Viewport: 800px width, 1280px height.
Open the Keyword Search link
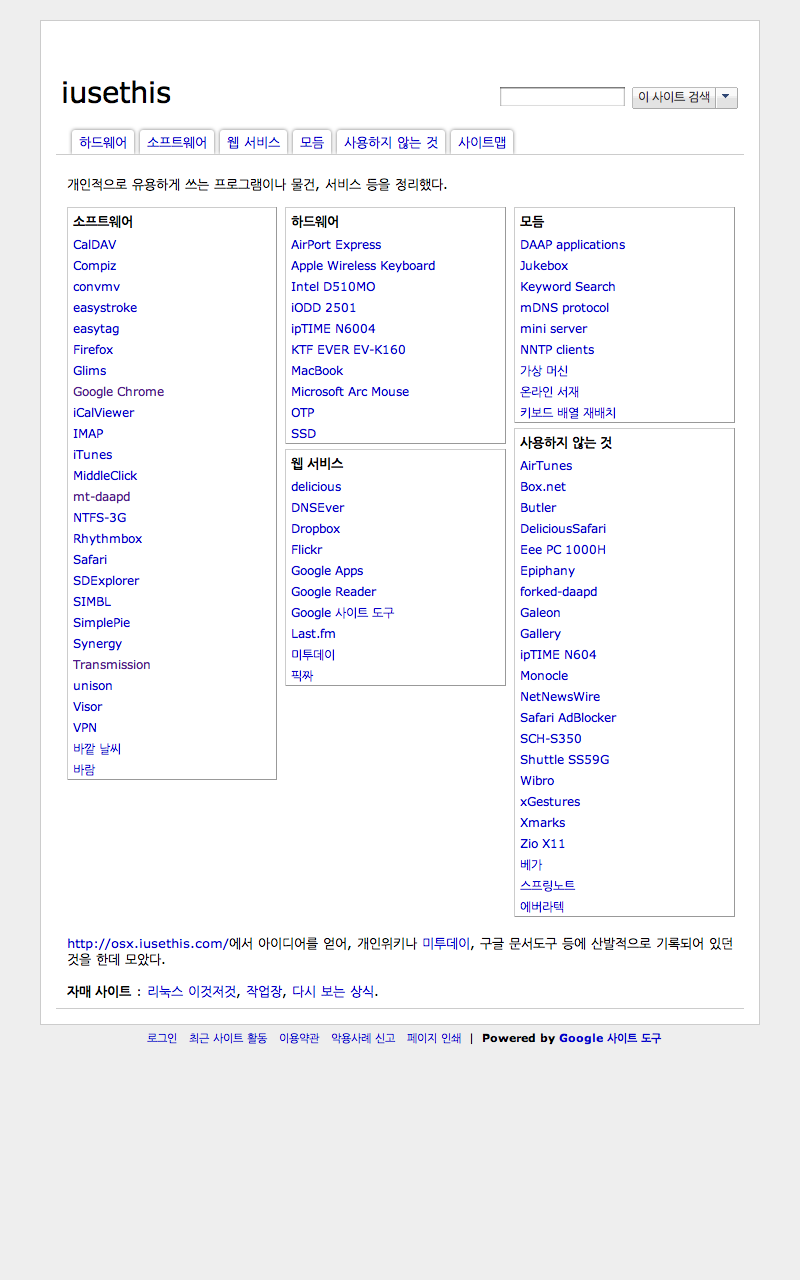point(568,287)
